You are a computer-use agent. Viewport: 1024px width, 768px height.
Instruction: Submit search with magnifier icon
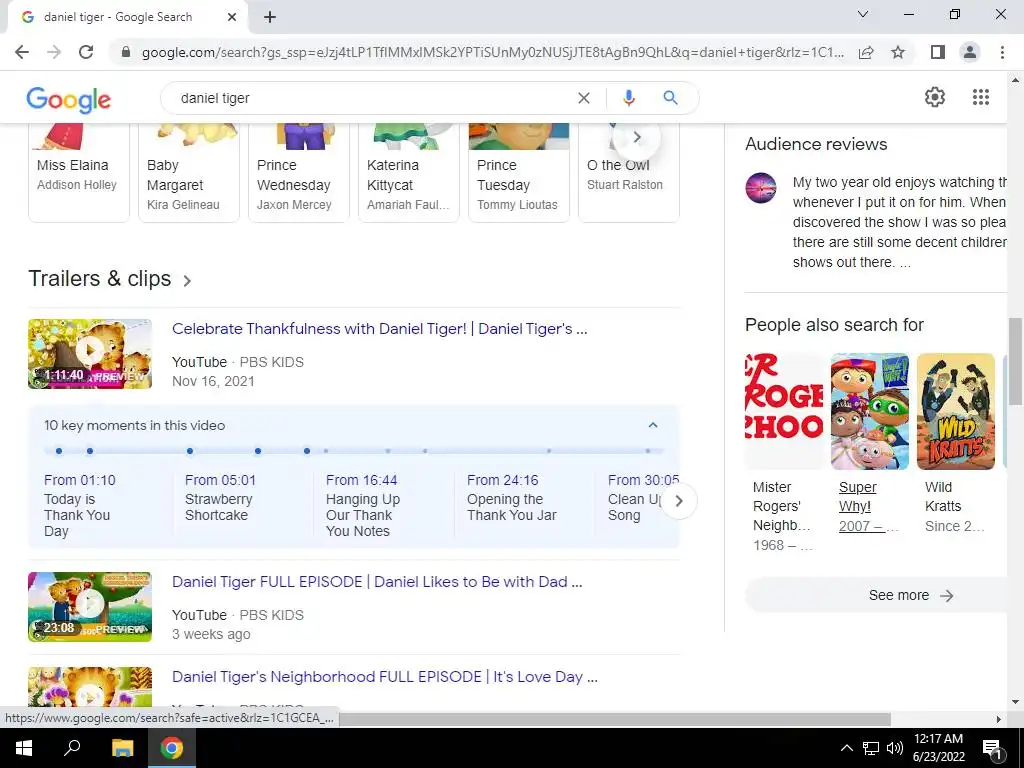click(x=670, y=98)
